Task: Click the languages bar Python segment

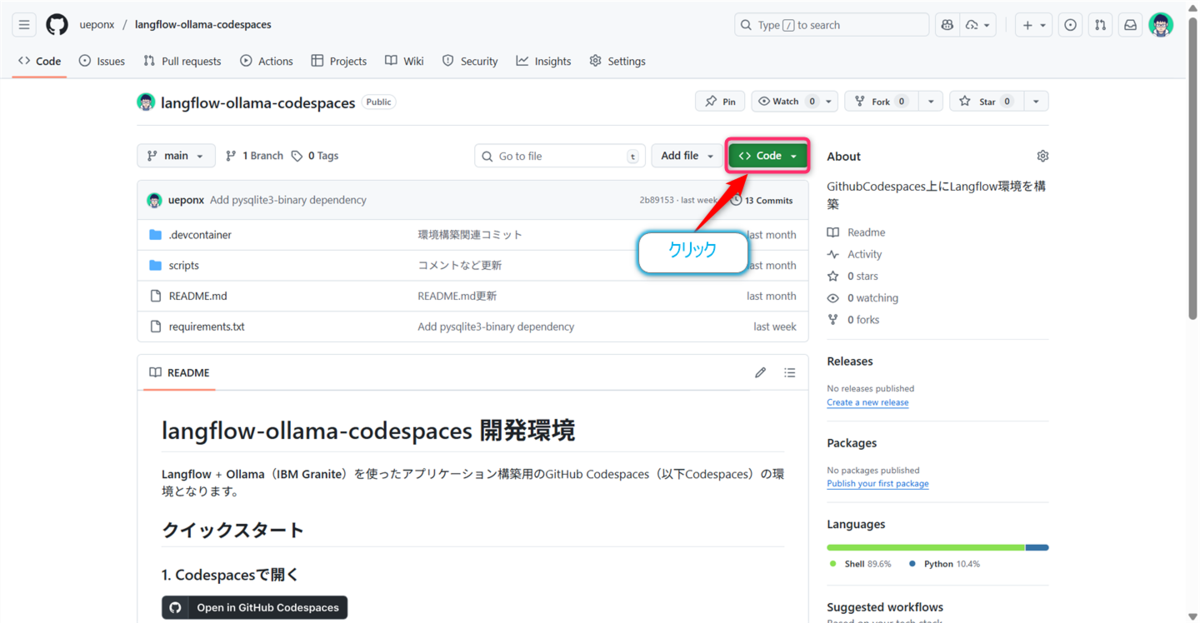Action: [x=1037, y=547]
